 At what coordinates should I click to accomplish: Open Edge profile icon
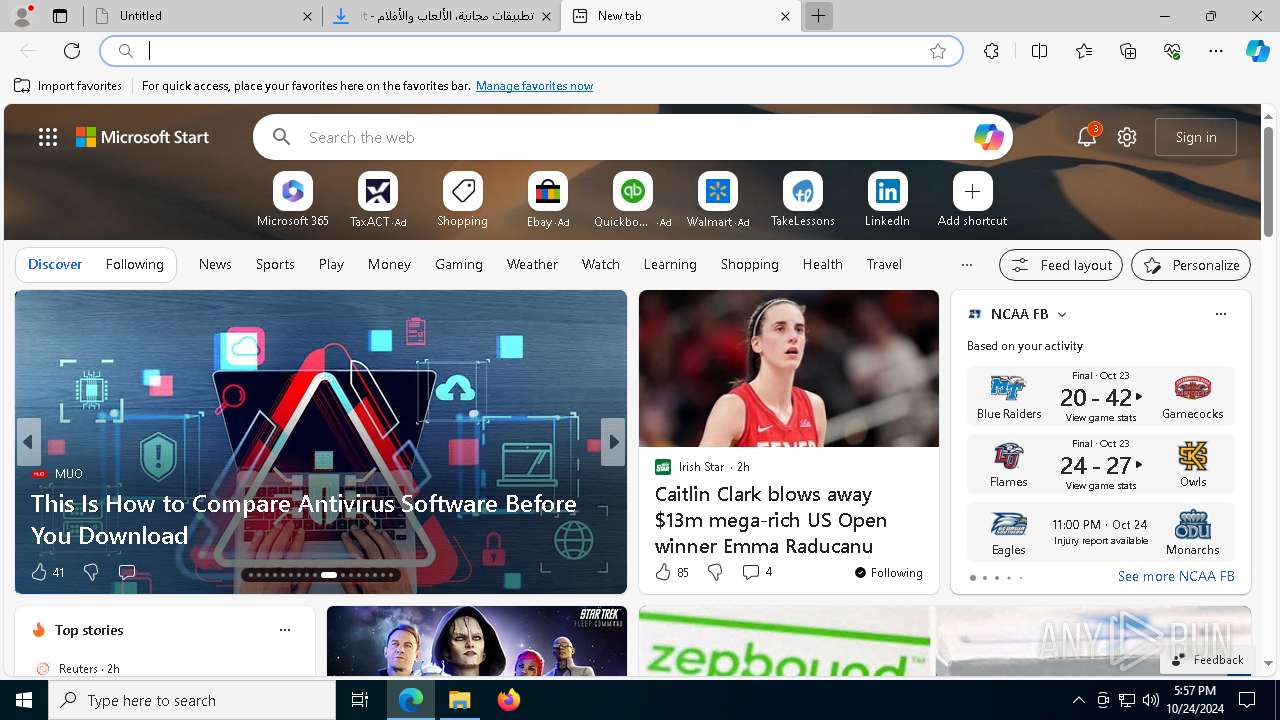click(22, 15)
